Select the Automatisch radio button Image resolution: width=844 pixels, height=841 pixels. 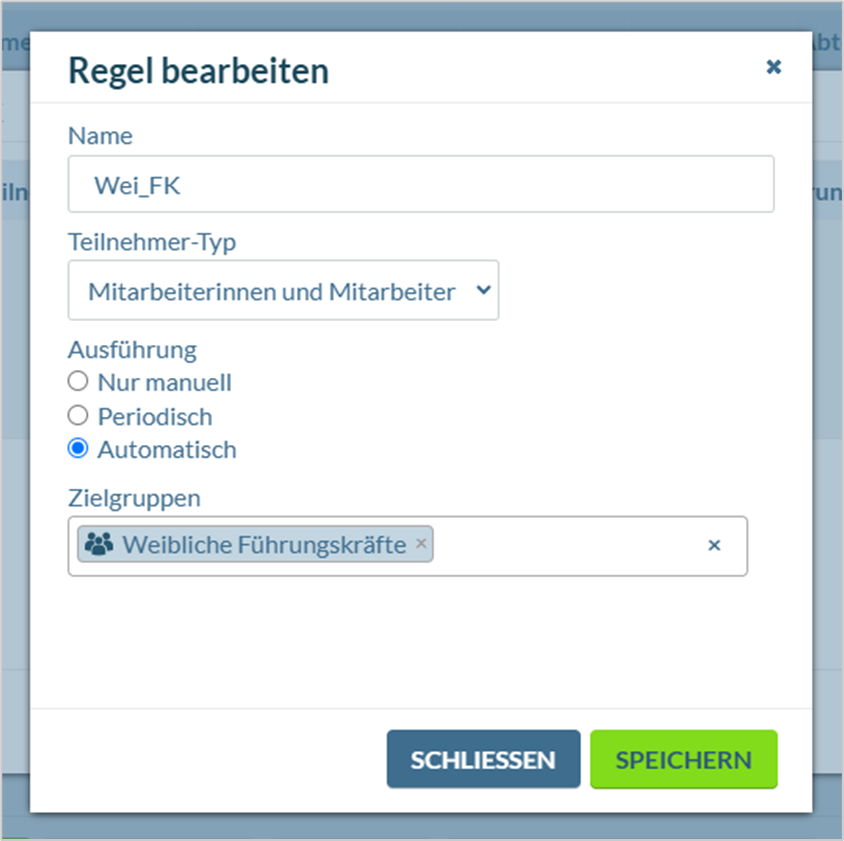pyautogui.click(x=78, y=448)
